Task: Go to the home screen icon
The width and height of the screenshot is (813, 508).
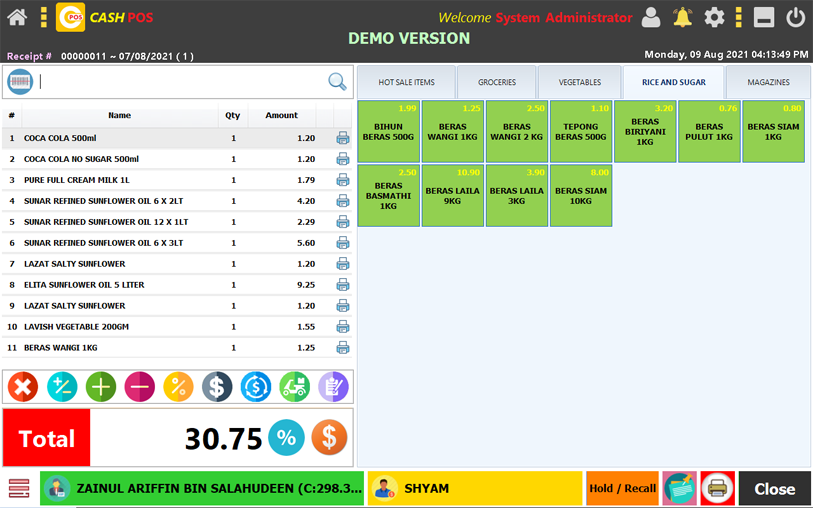Action: click(x=17, y=18)
